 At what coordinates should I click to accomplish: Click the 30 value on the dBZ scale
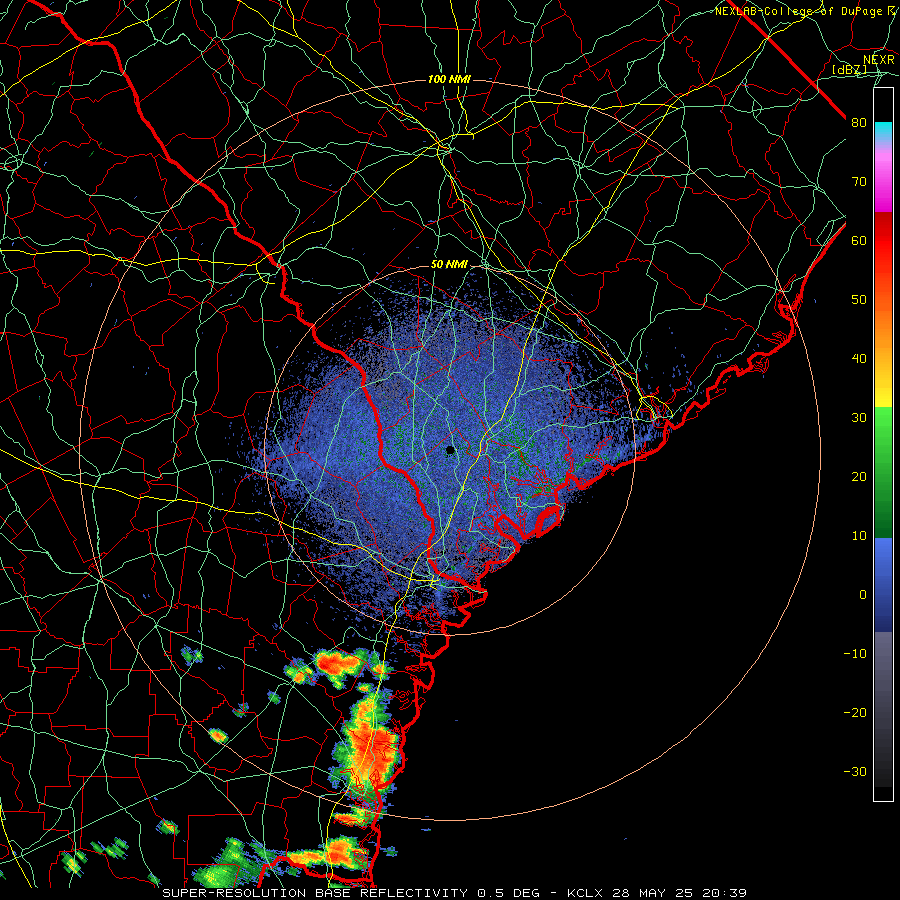click(859, 418)
